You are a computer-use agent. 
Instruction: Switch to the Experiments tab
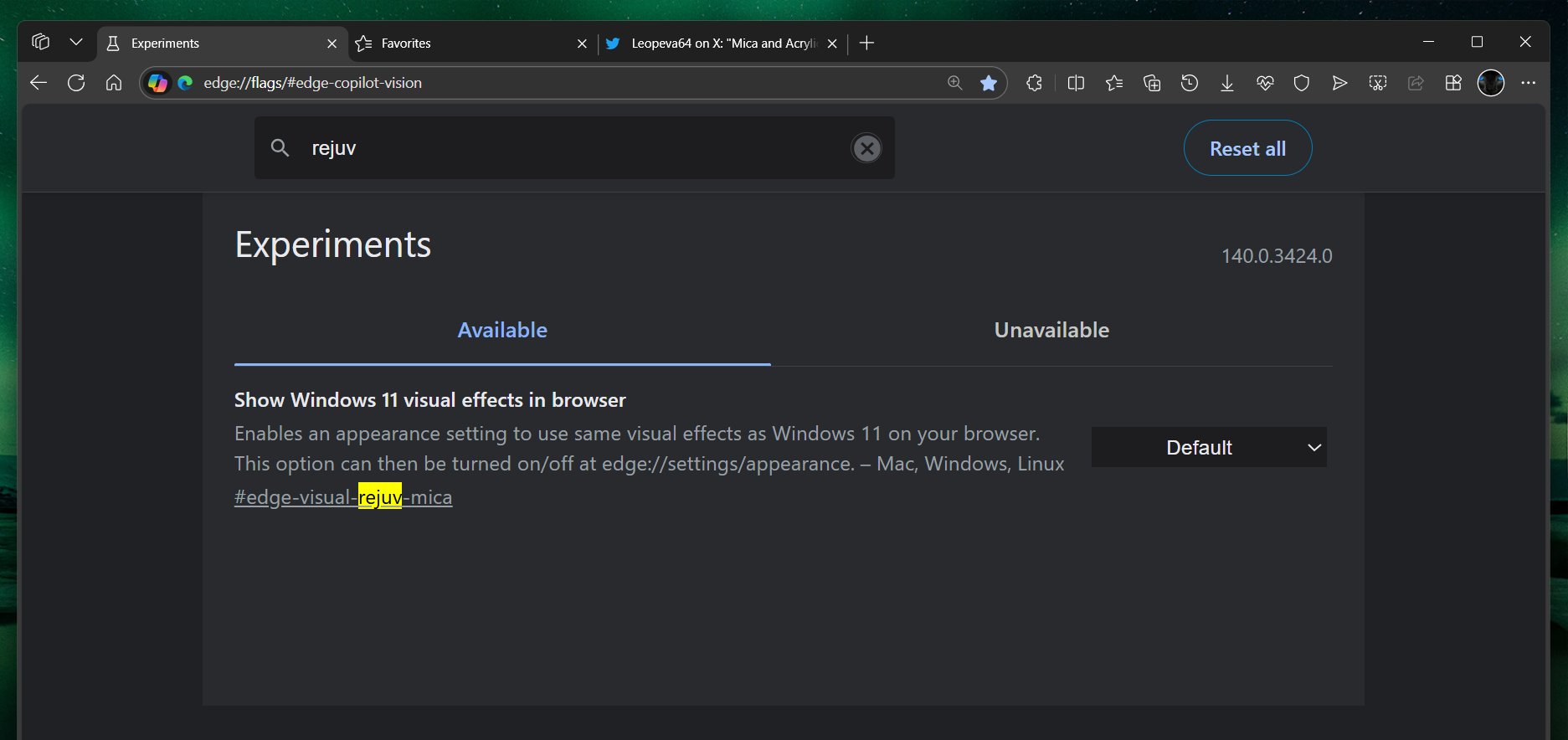point(220,44)
